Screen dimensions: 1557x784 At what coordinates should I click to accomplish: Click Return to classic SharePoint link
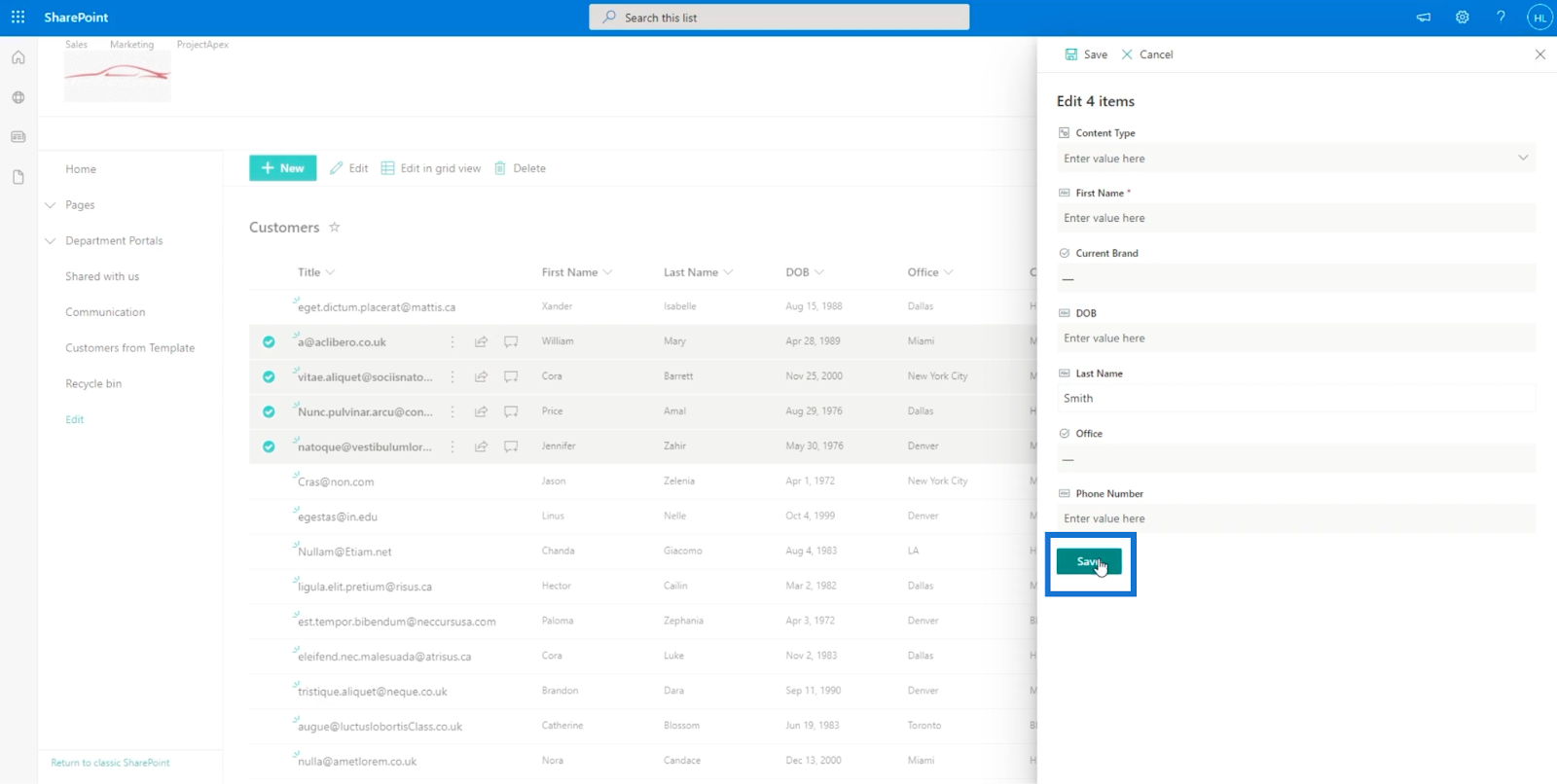tap(110, 763)
